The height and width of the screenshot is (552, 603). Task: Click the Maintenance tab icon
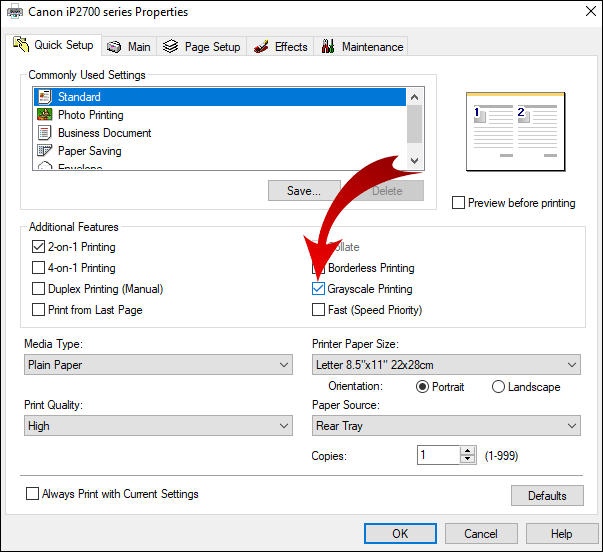pos(327,47)
